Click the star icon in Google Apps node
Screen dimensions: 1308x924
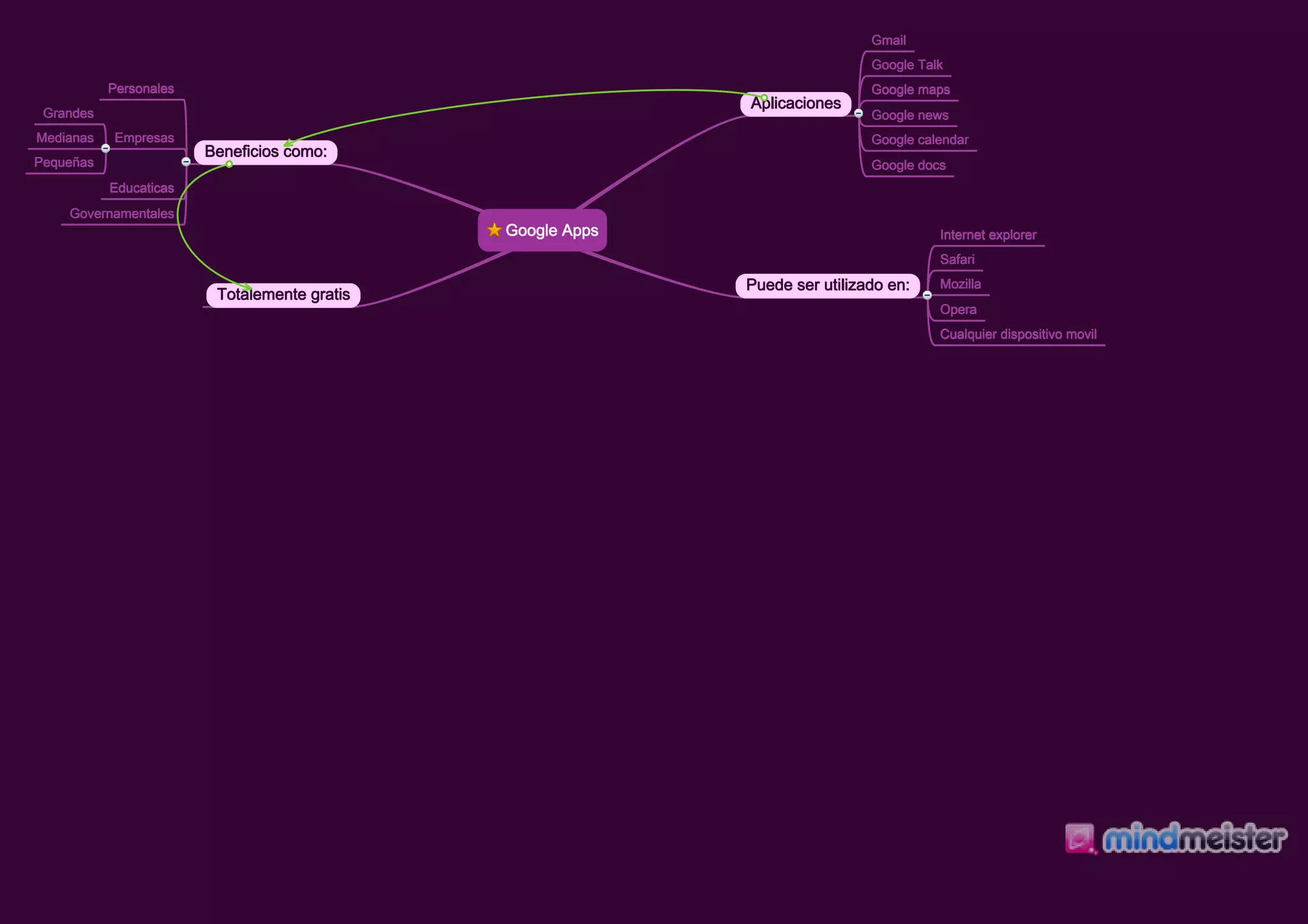pos(494,230)
